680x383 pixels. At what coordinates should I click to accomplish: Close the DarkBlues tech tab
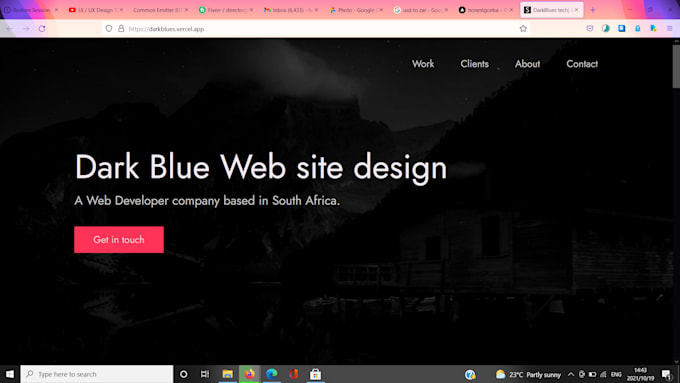tap(577, 10)
